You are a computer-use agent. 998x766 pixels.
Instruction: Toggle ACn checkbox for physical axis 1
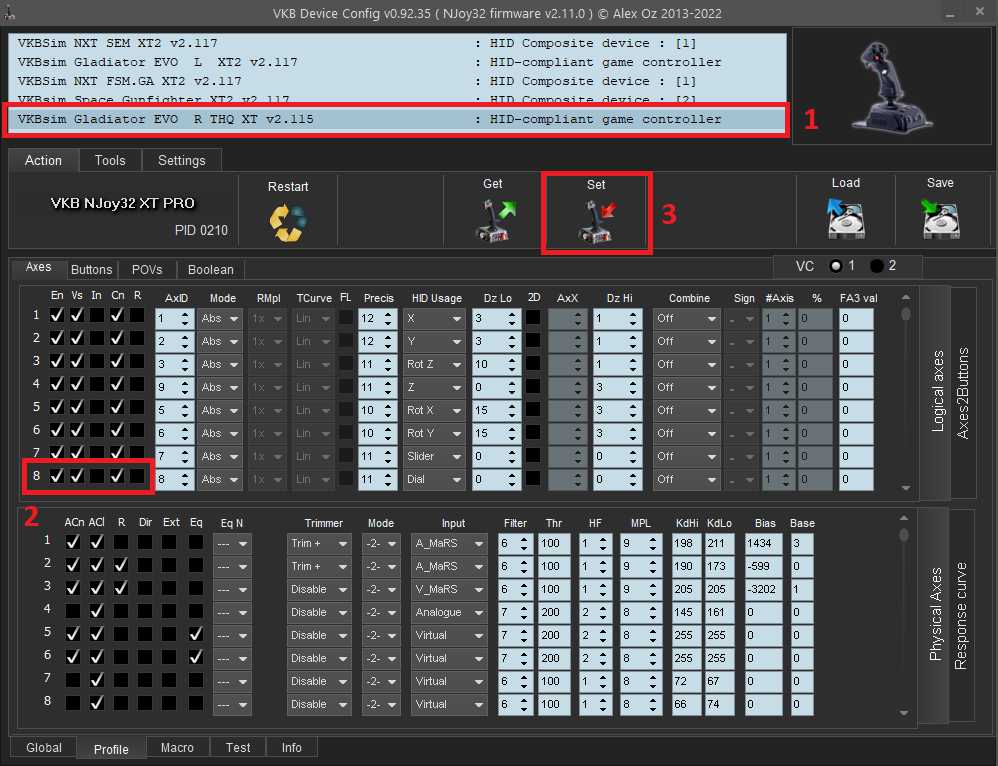coord(73,542)
